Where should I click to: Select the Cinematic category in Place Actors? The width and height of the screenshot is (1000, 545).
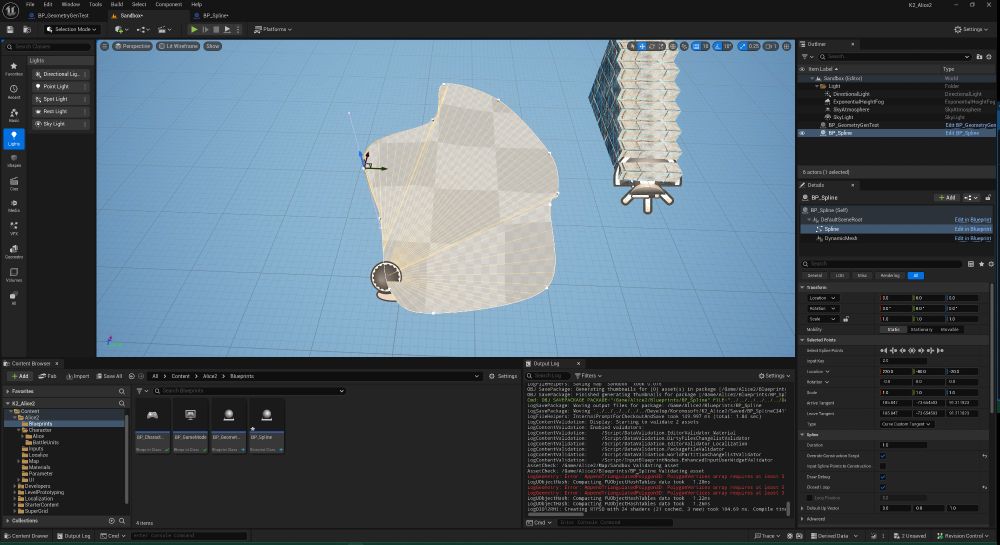point(13,184)
